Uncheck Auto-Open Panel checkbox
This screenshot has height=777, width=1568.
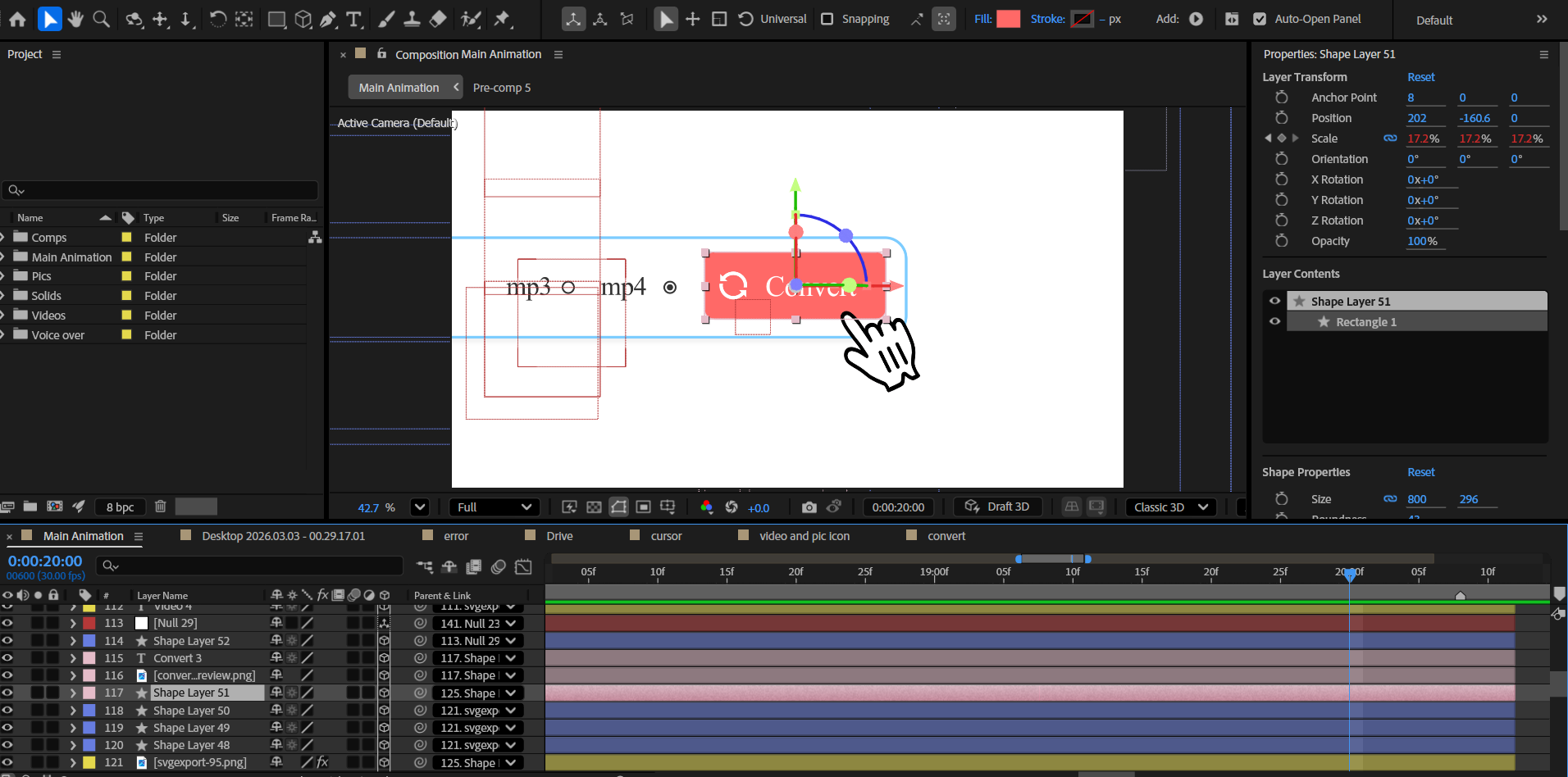pos(1260,19)
